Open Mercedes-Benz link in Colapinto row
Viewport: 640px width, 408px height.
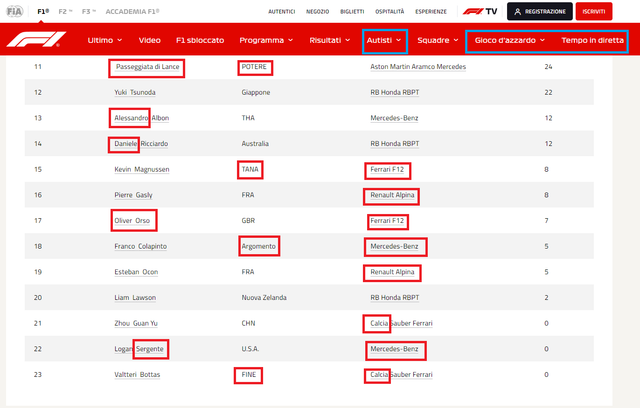394,246
